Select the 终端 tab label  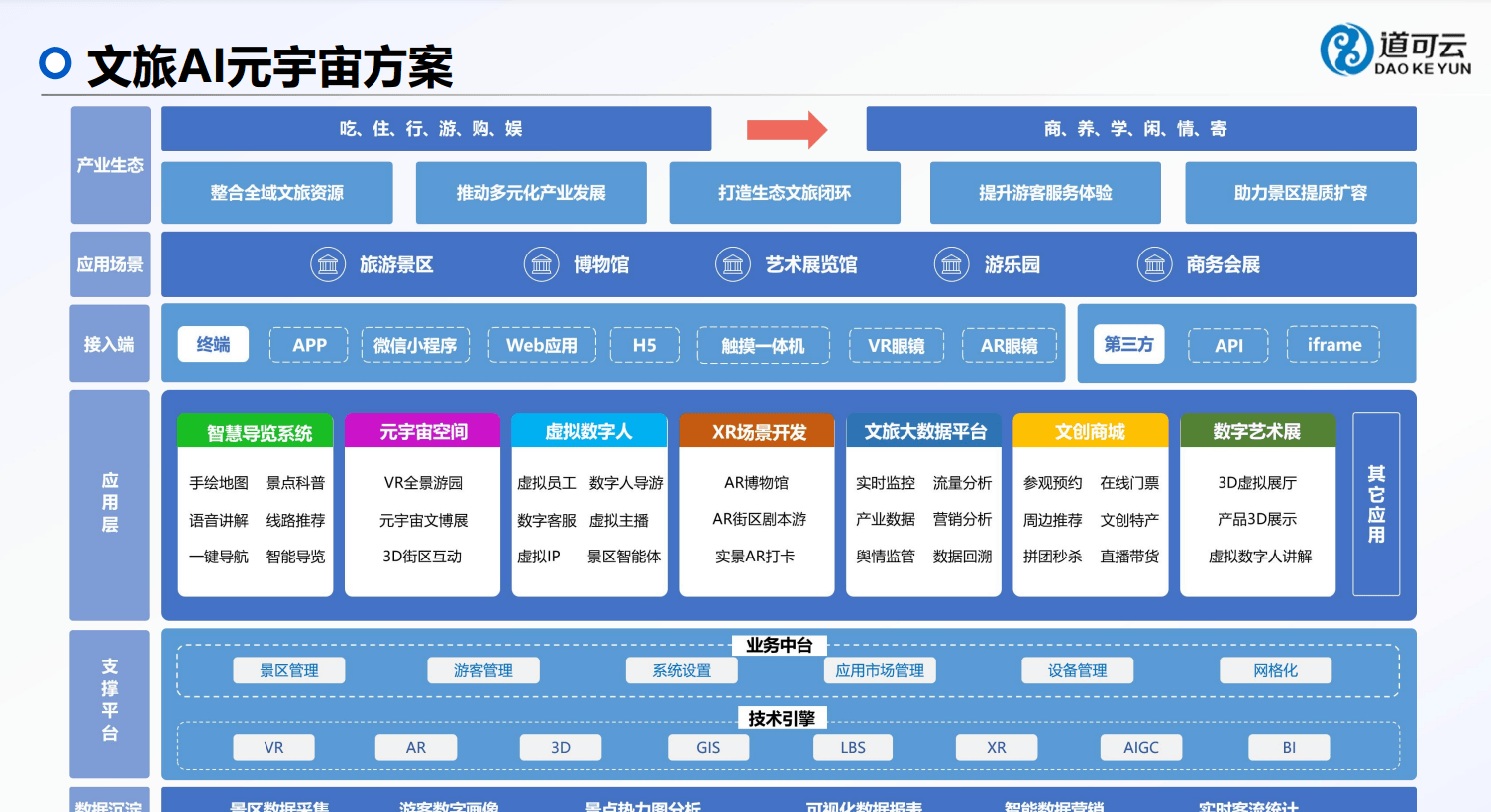pos(213,344)
